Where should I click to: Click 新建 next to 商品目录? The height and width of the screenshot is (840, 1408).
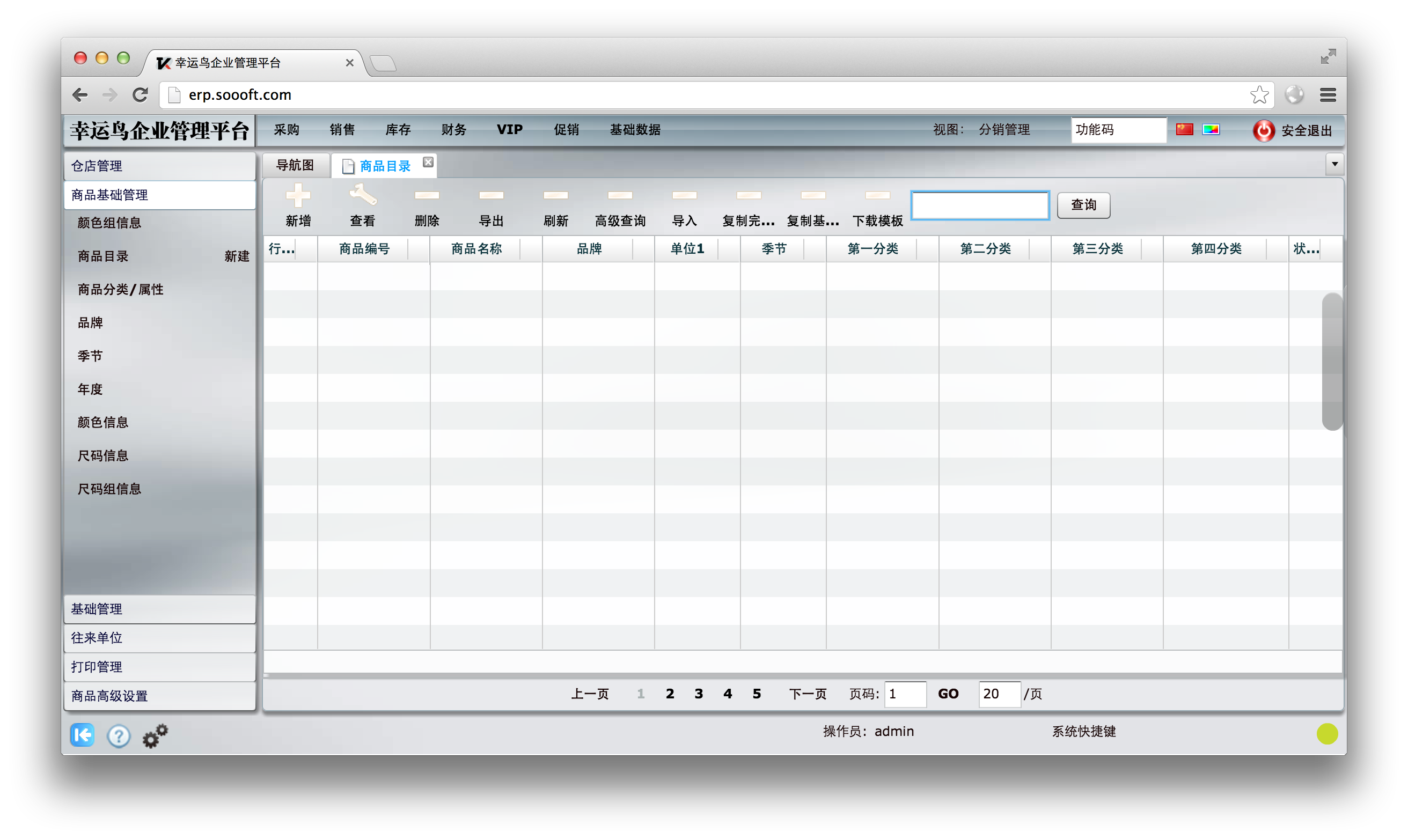click(237, 256)
